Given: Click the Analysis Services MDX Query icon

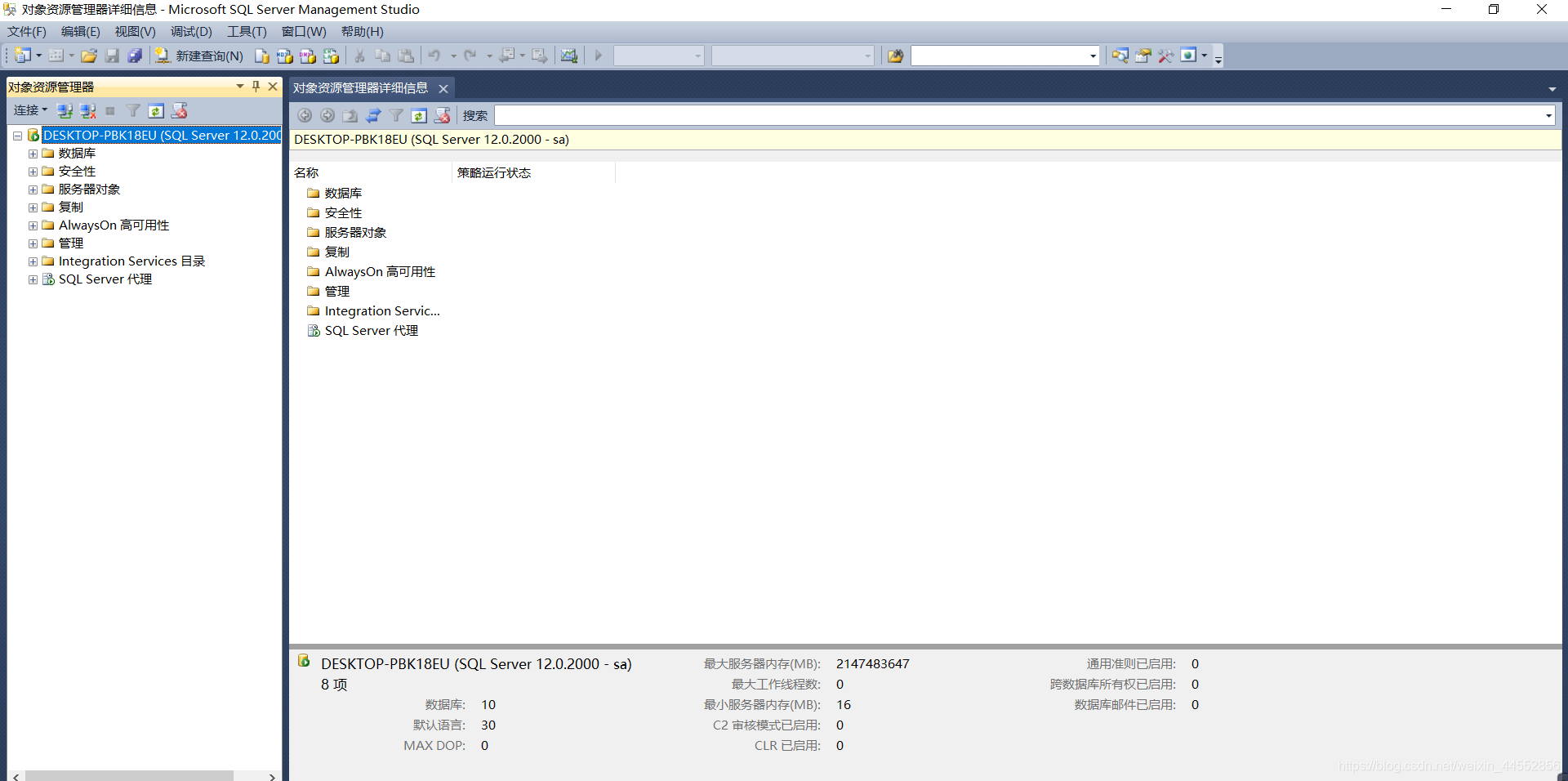Looking at the screenshot, I should [285, 56].
